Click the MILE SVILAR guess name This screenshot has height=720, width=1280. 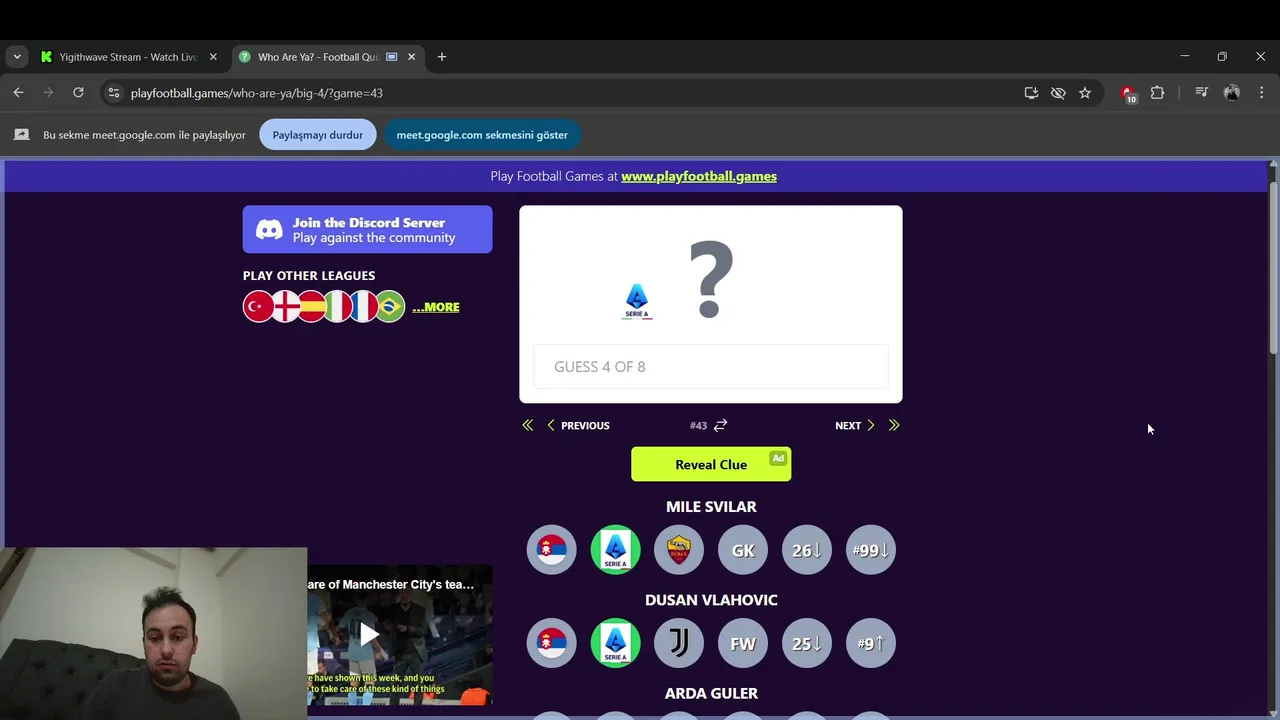tap(711, 507)
